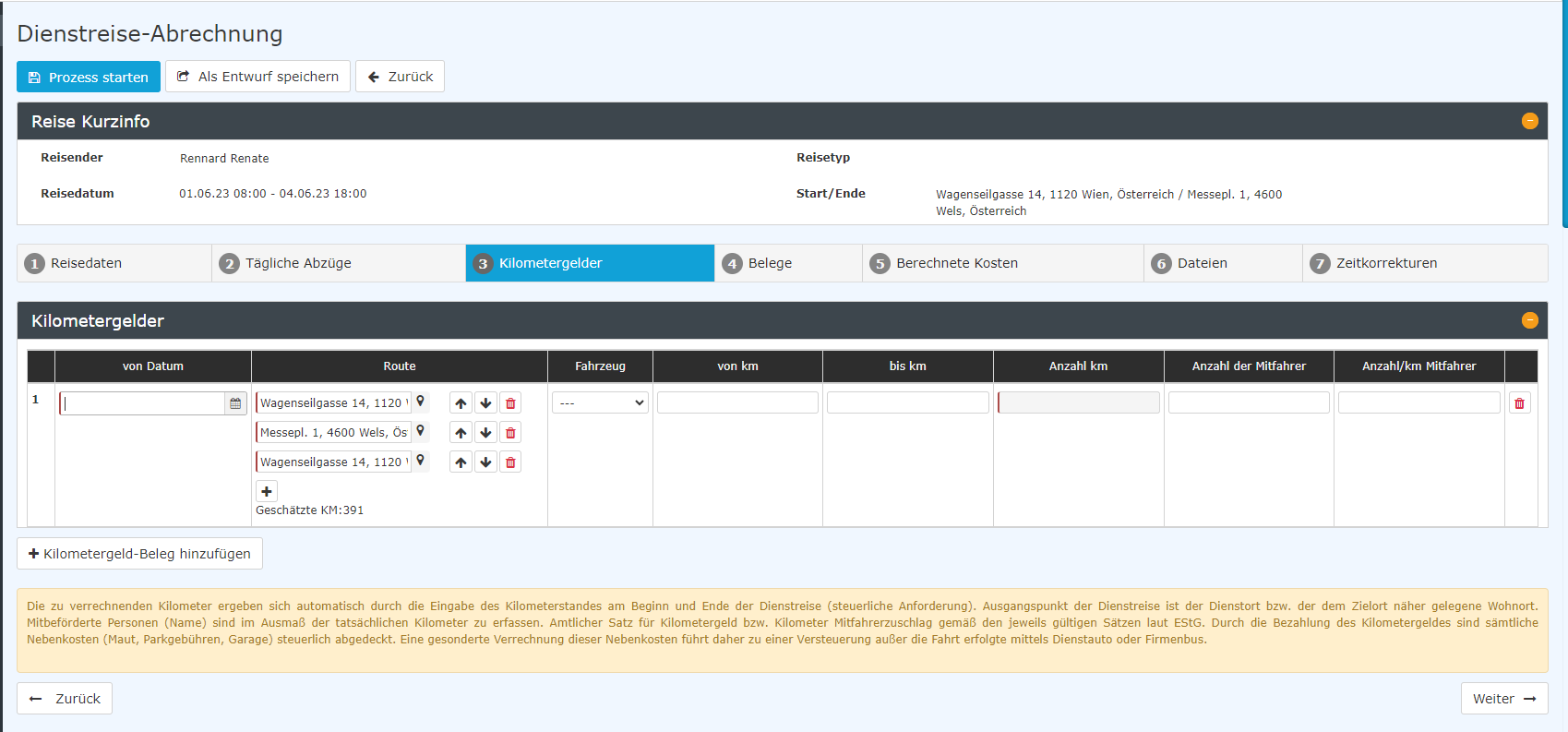Click the bis km input field
The height and width of the screenshot is (732, 1568).
908,402
